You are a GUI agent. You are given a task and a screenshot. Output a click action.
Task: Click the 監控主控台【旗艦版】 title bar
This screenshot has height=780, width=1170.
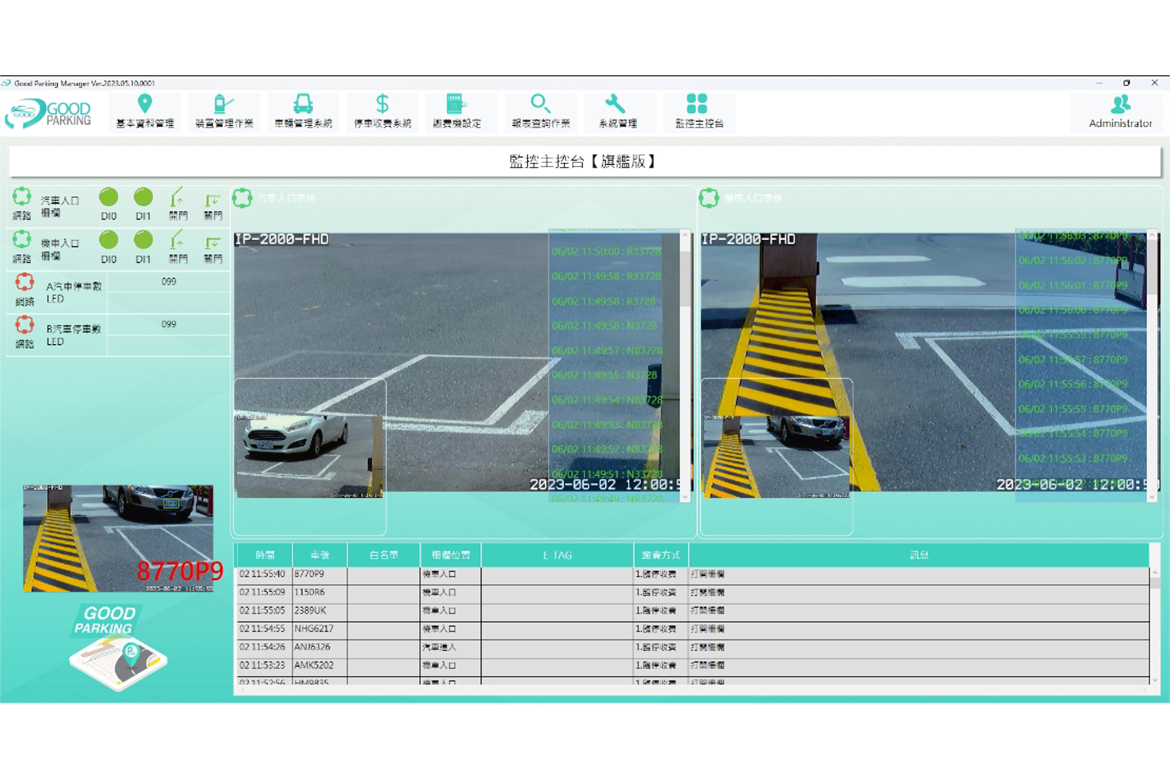coord(584,161)
